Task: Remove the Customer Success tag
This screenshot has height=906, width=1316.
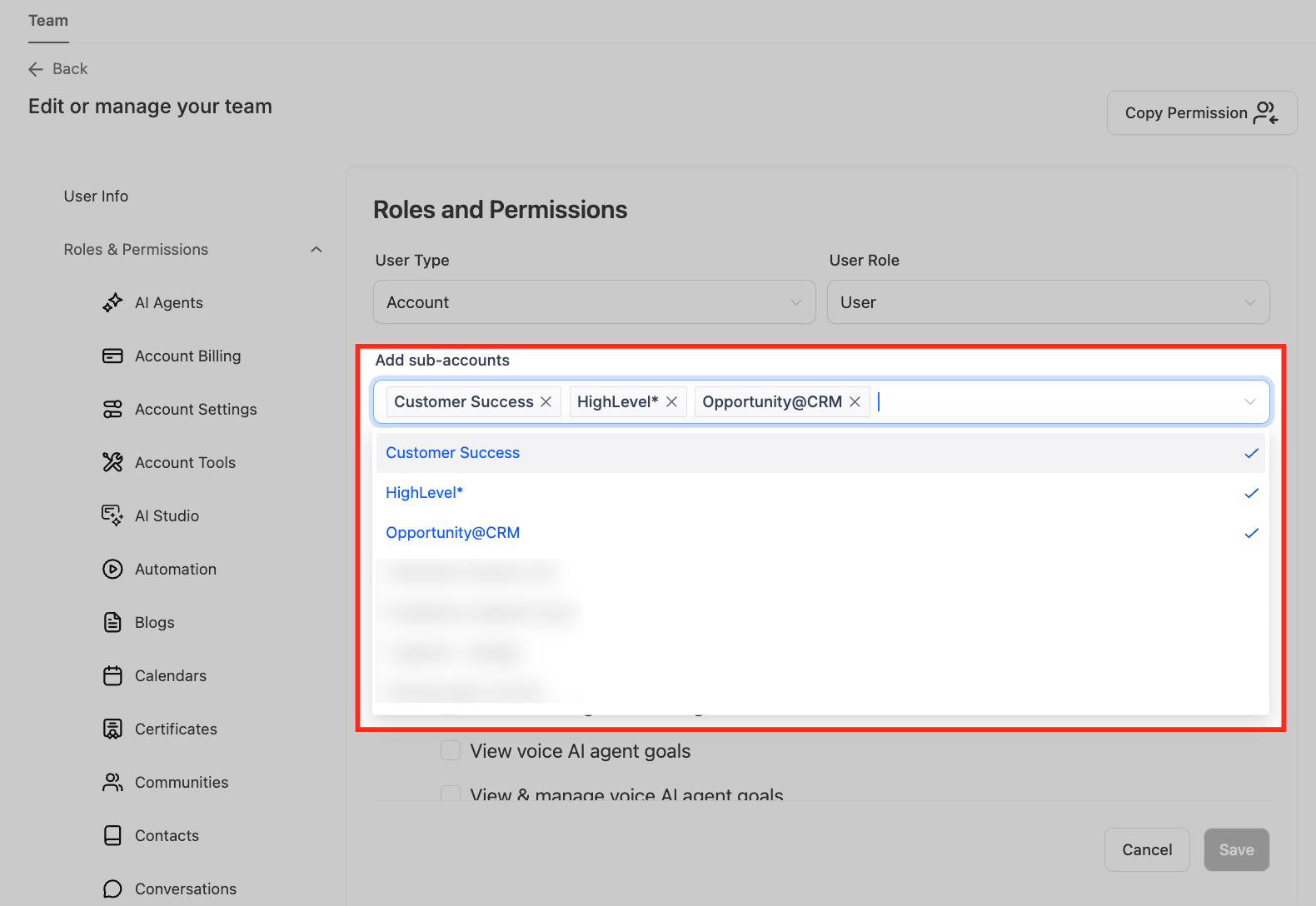Action: coord(546,402)
